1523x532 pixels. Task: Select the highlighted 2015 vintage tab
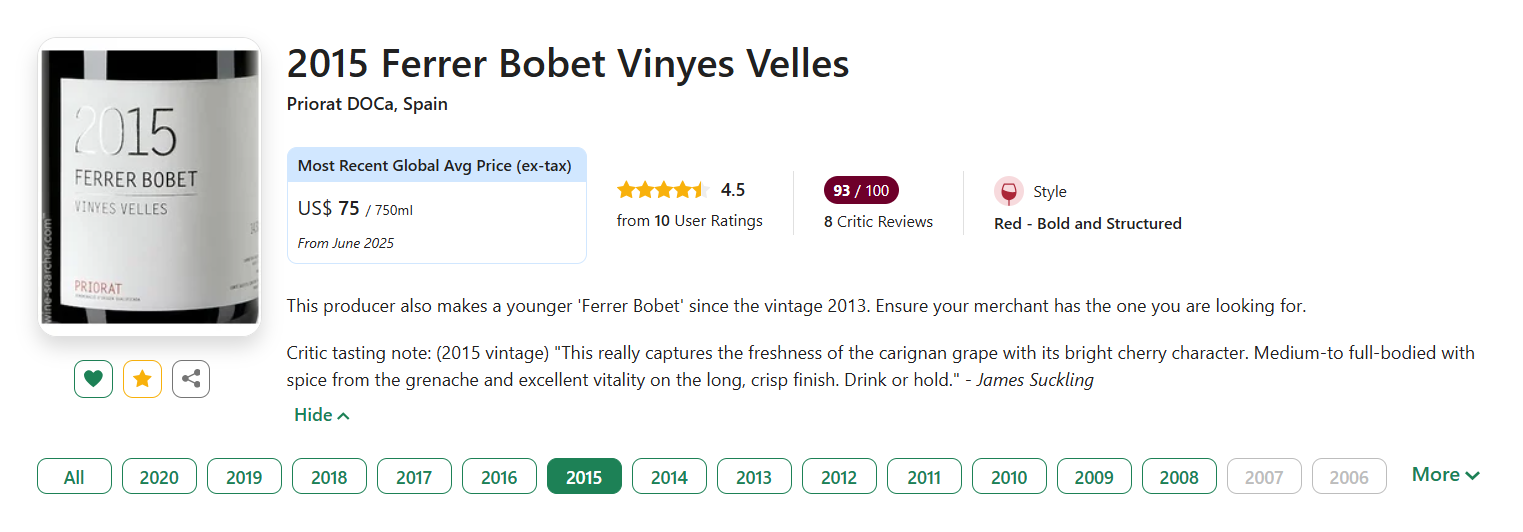point(584,477)
